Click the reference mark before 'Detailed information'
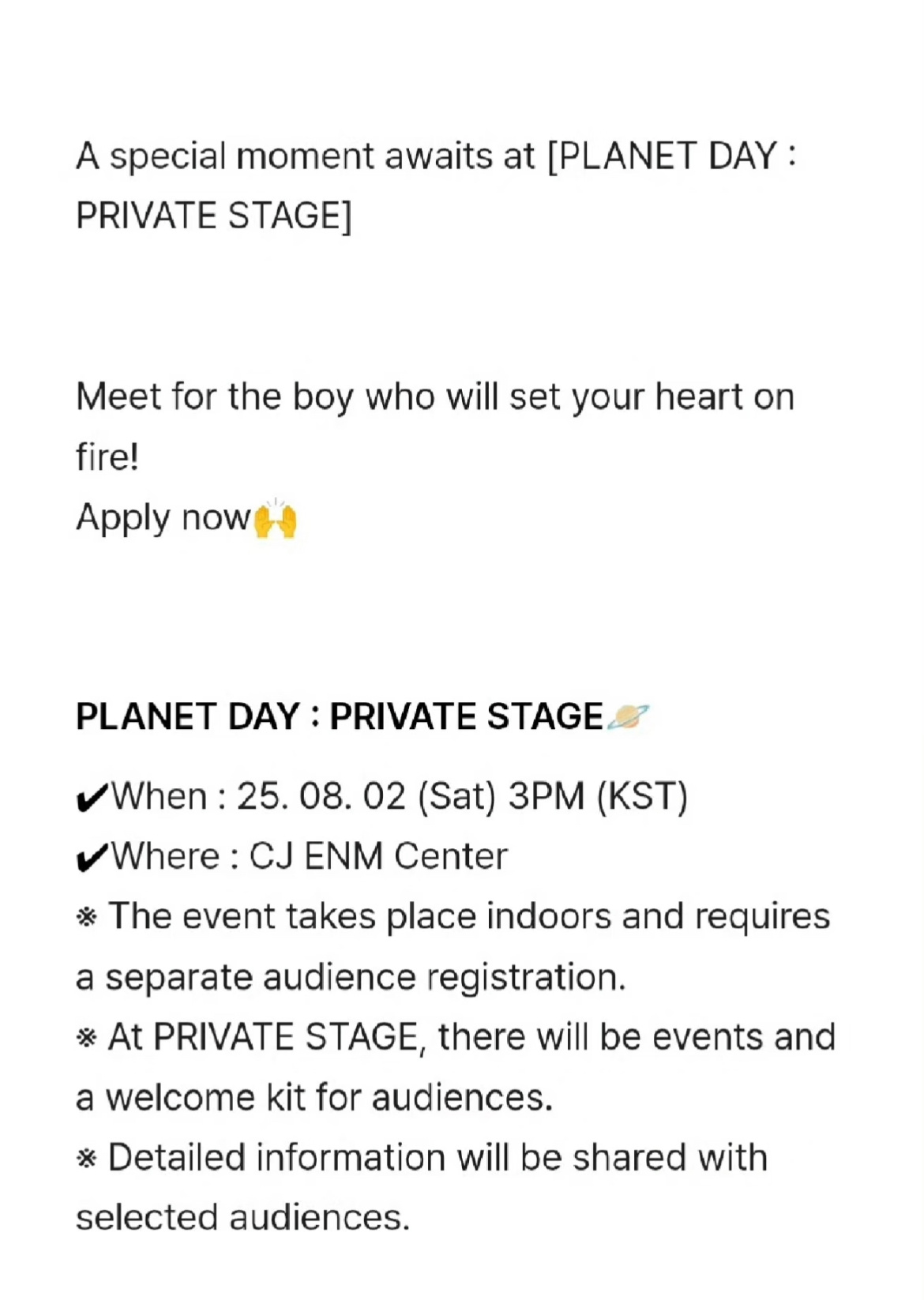Image resolution: width=924 pixels, height=1300 pixels. coord(86,1159)
